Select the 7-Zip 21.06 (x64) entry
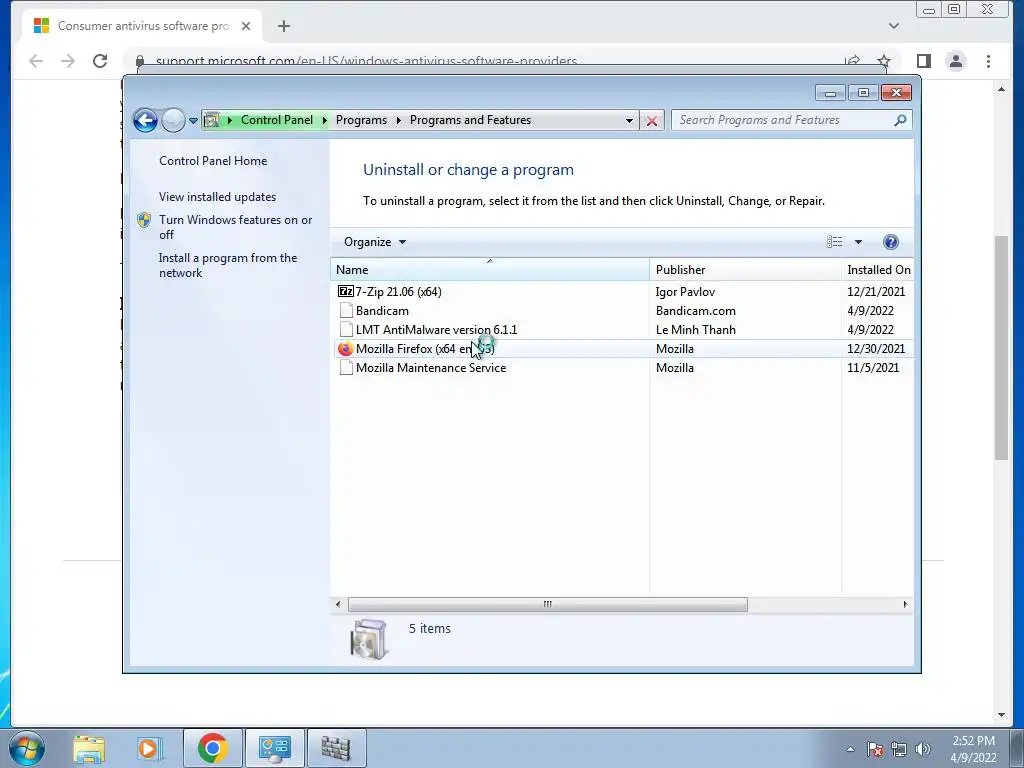Viewport: 1024px width, 768px height. 398,292
